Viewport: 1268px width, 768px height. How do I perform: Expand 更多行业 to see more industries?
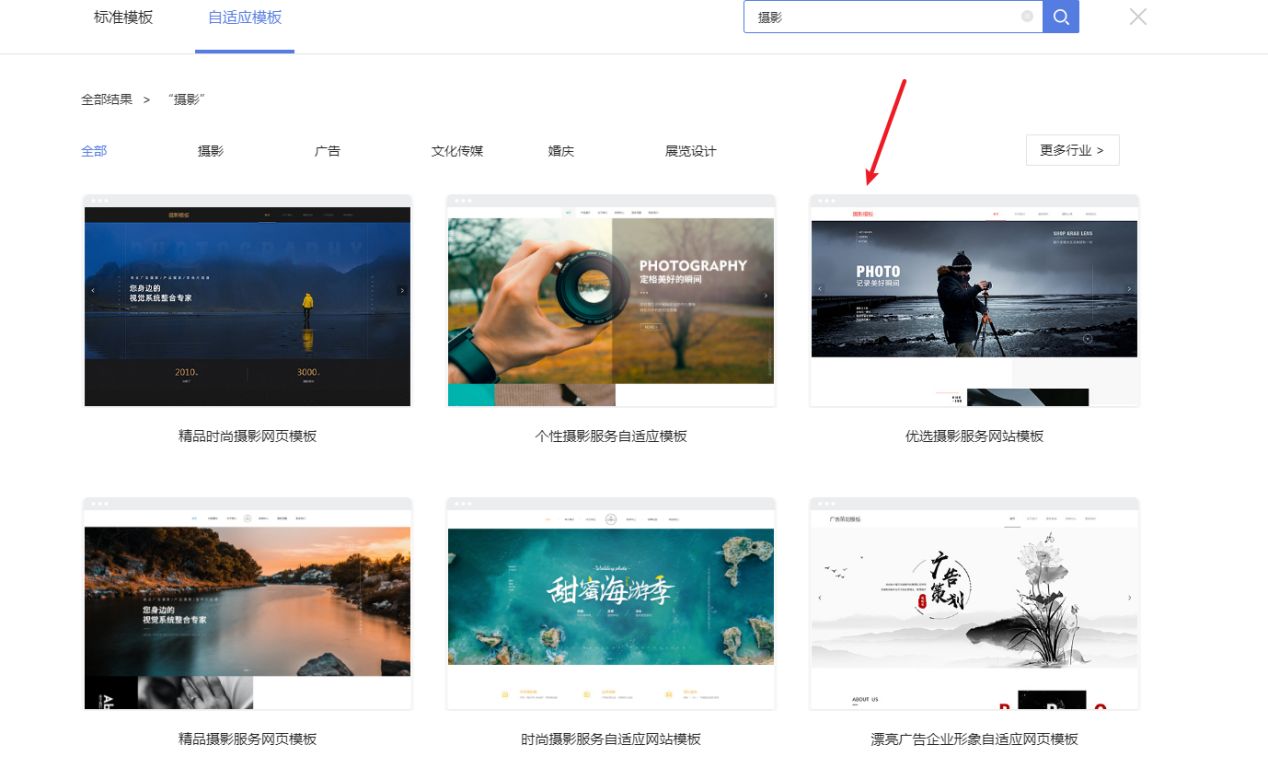click(1072, 149)
